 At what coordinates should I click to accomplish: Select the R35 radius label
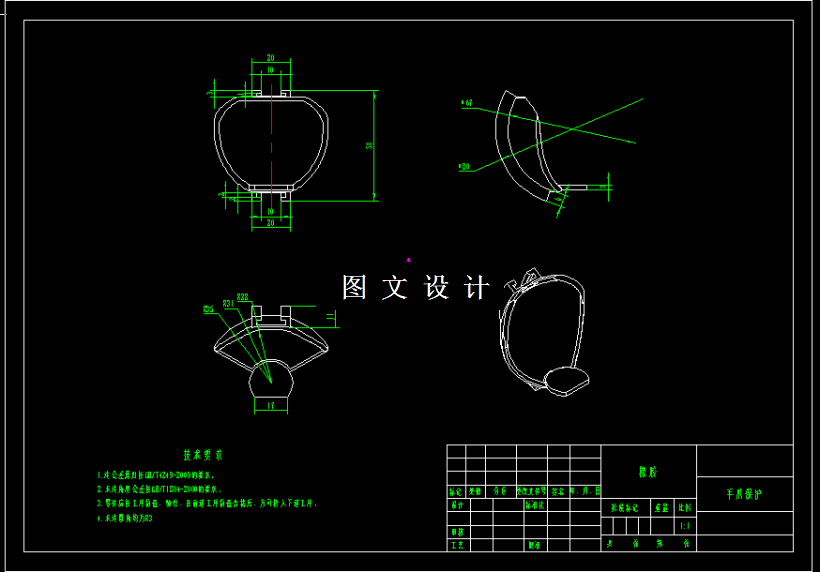coord(209,309)
